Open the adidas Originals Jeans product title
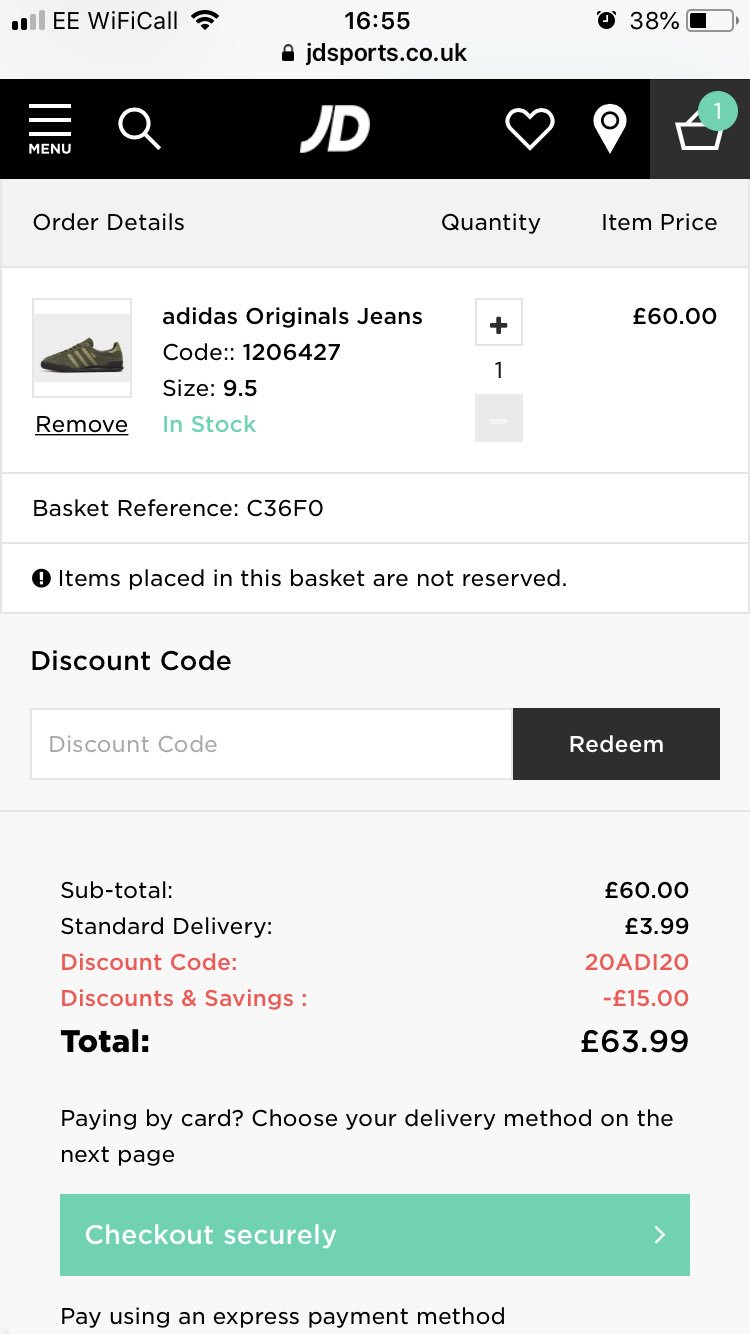The image size is (750, 1334). pyautogui.click(x=292, y=316)
